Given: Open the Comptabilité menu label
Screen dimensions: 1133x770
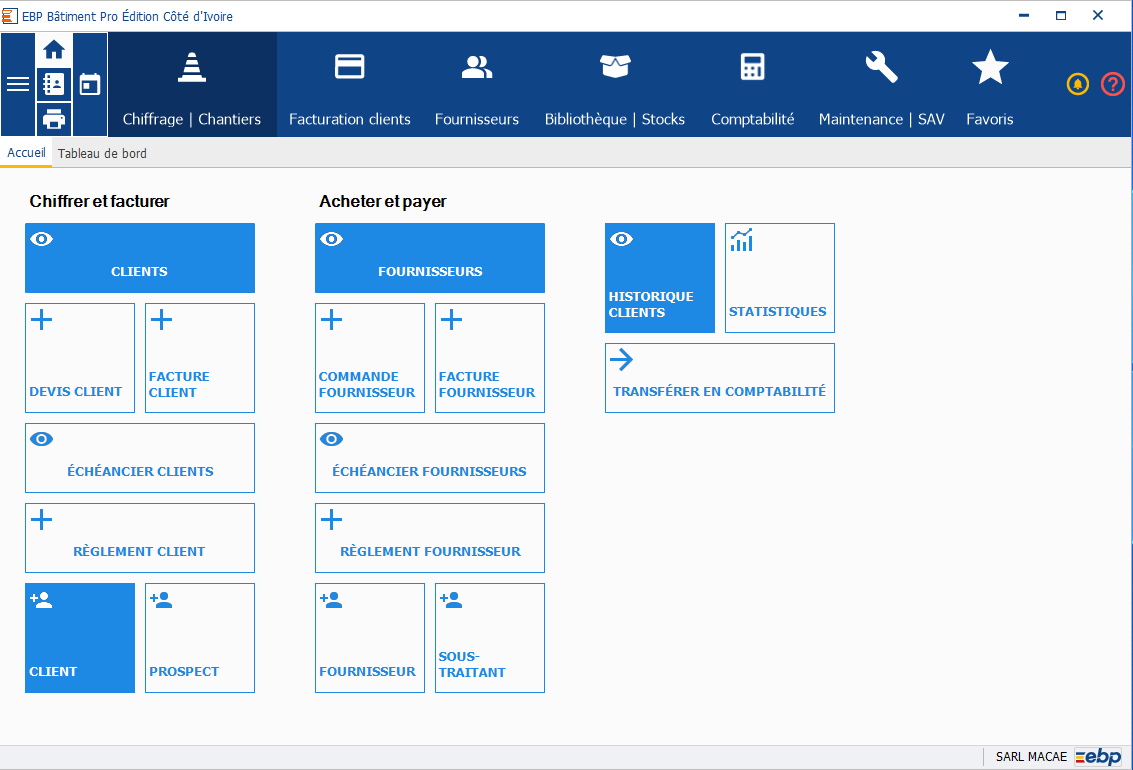Looking at the screenshot, I should click(x=752, y=119).
